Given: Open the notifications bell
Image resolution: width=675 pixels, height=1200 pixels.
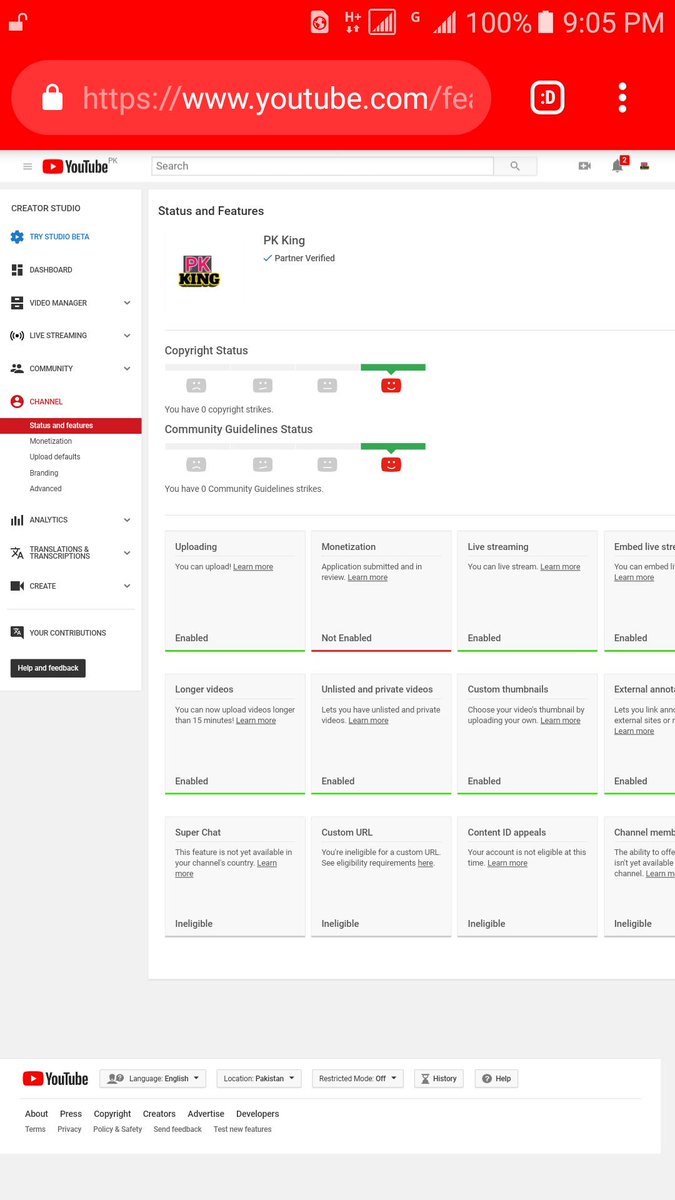Looking at the screenshot, I should click(618, 166).
